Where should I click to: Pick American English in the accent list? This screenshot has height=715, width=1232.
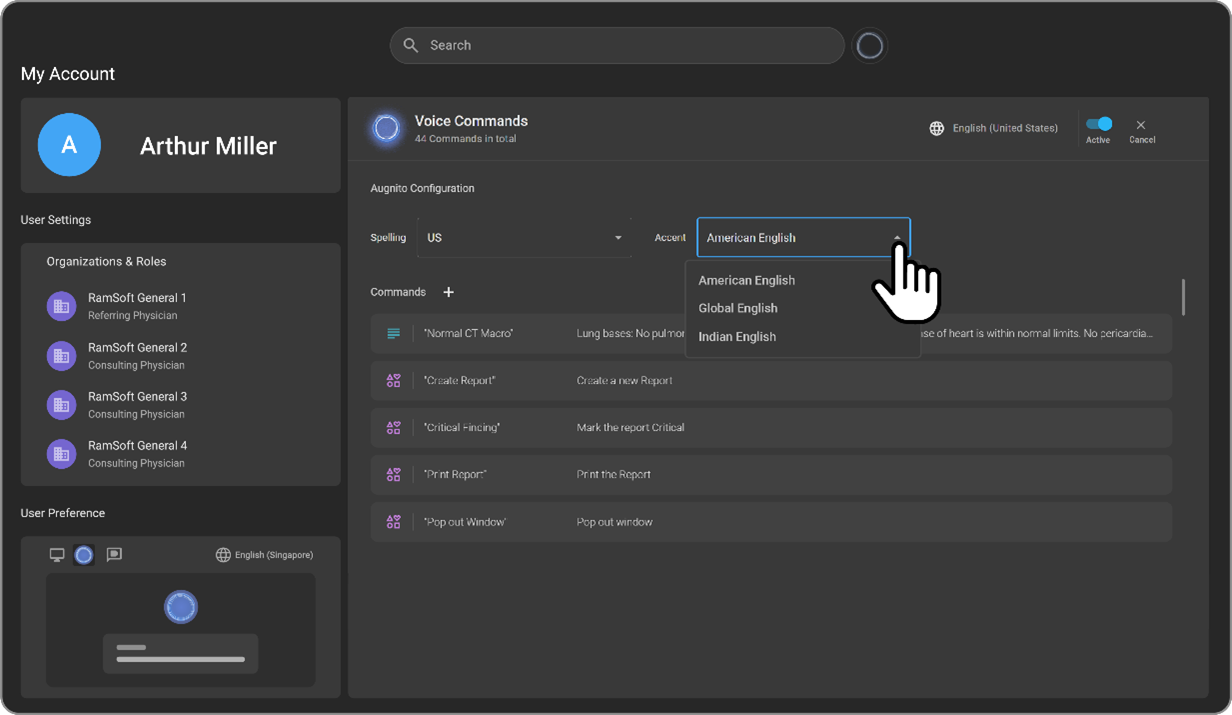(747, 280)
